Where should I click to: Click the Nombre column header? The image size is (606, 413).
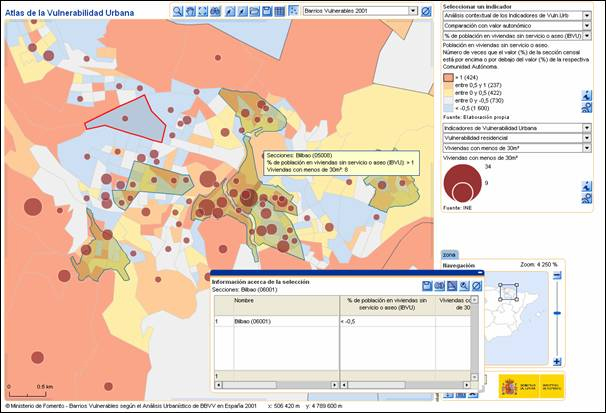tap(286, 306)
